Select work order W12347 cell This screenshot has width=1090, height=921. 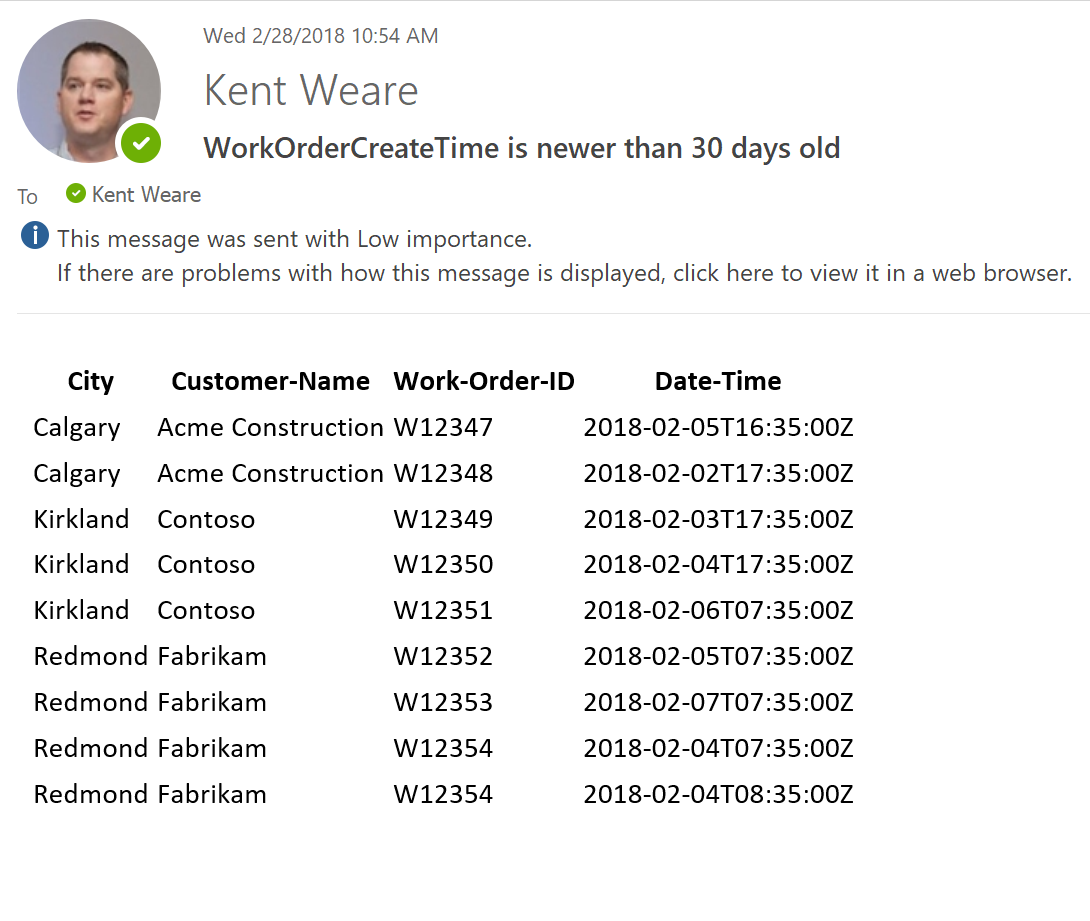pyautogui.click(x=443, y=428)
